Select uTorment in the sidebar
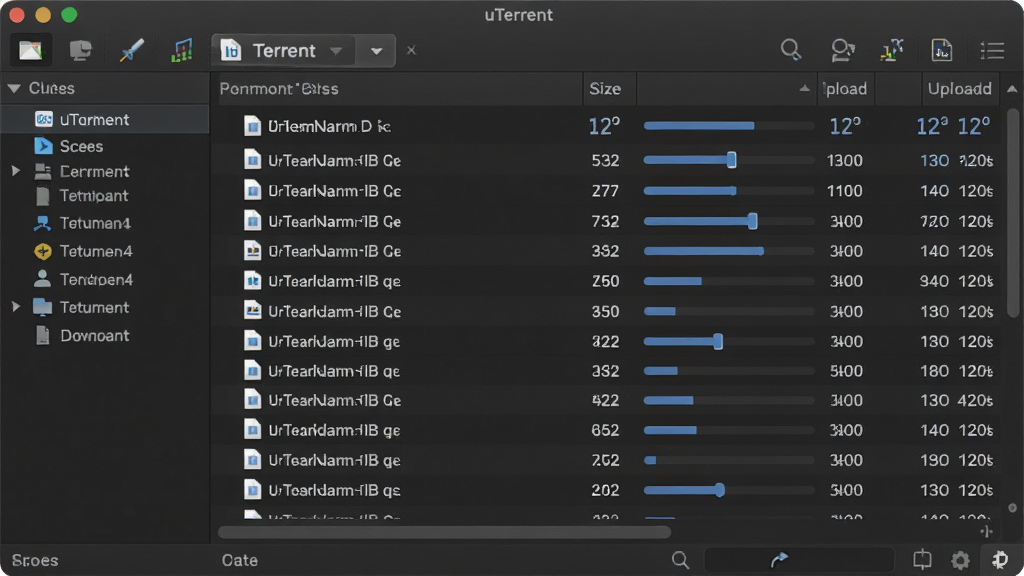The height and width of the screenshot is (576, 1024). click(104, 120)
